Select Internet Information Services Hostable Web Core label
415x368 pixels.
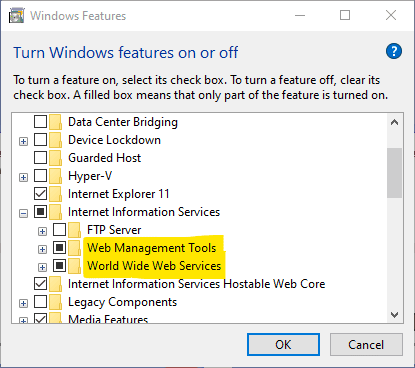tap(197, 284)
